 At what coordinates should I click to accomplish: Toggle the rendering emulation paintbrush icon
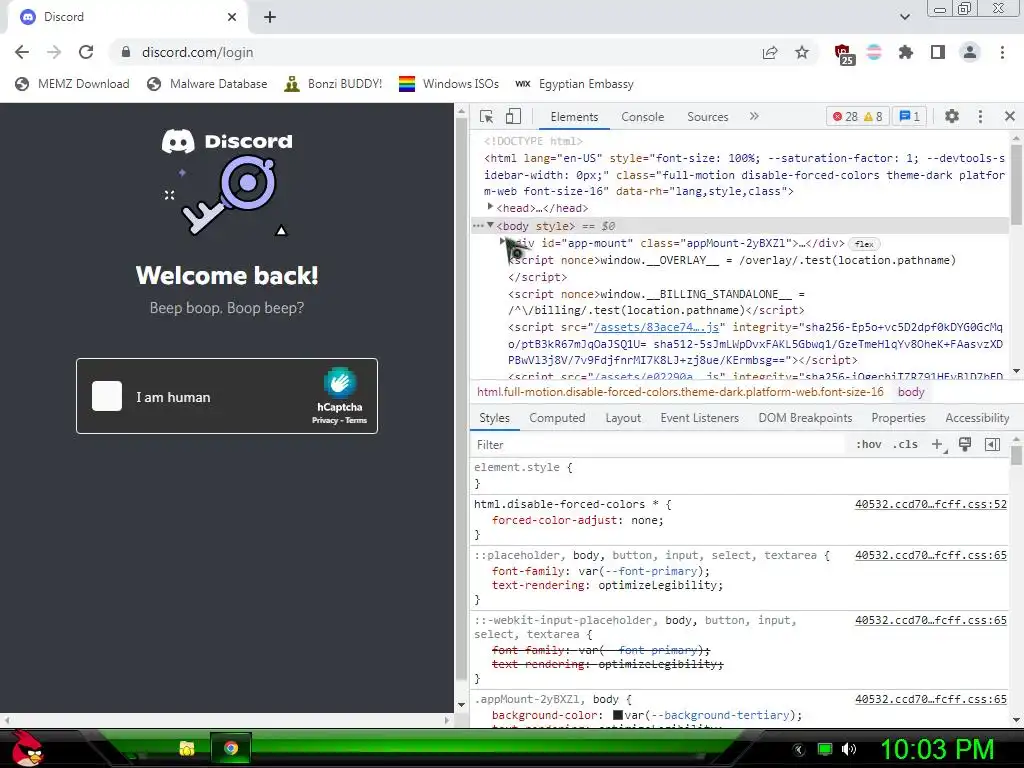coord(965,445)
